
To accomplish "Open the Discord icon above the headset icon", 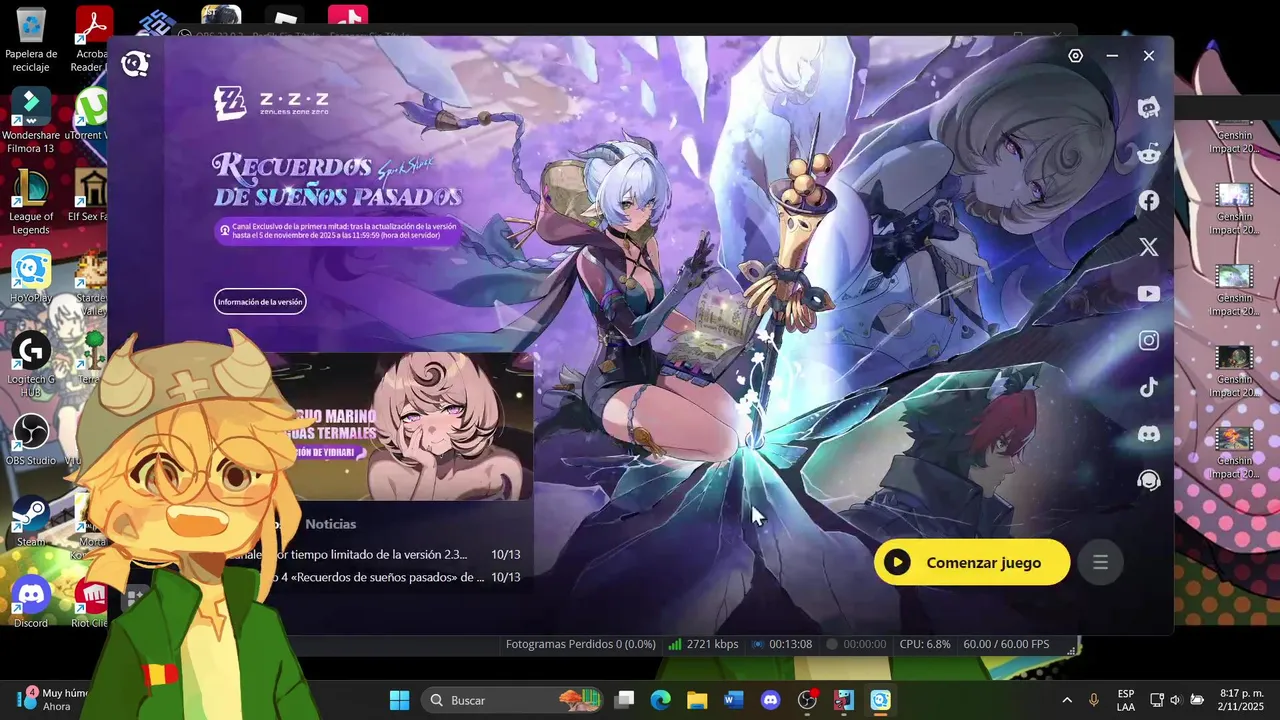I will [x=1149, y=434].
